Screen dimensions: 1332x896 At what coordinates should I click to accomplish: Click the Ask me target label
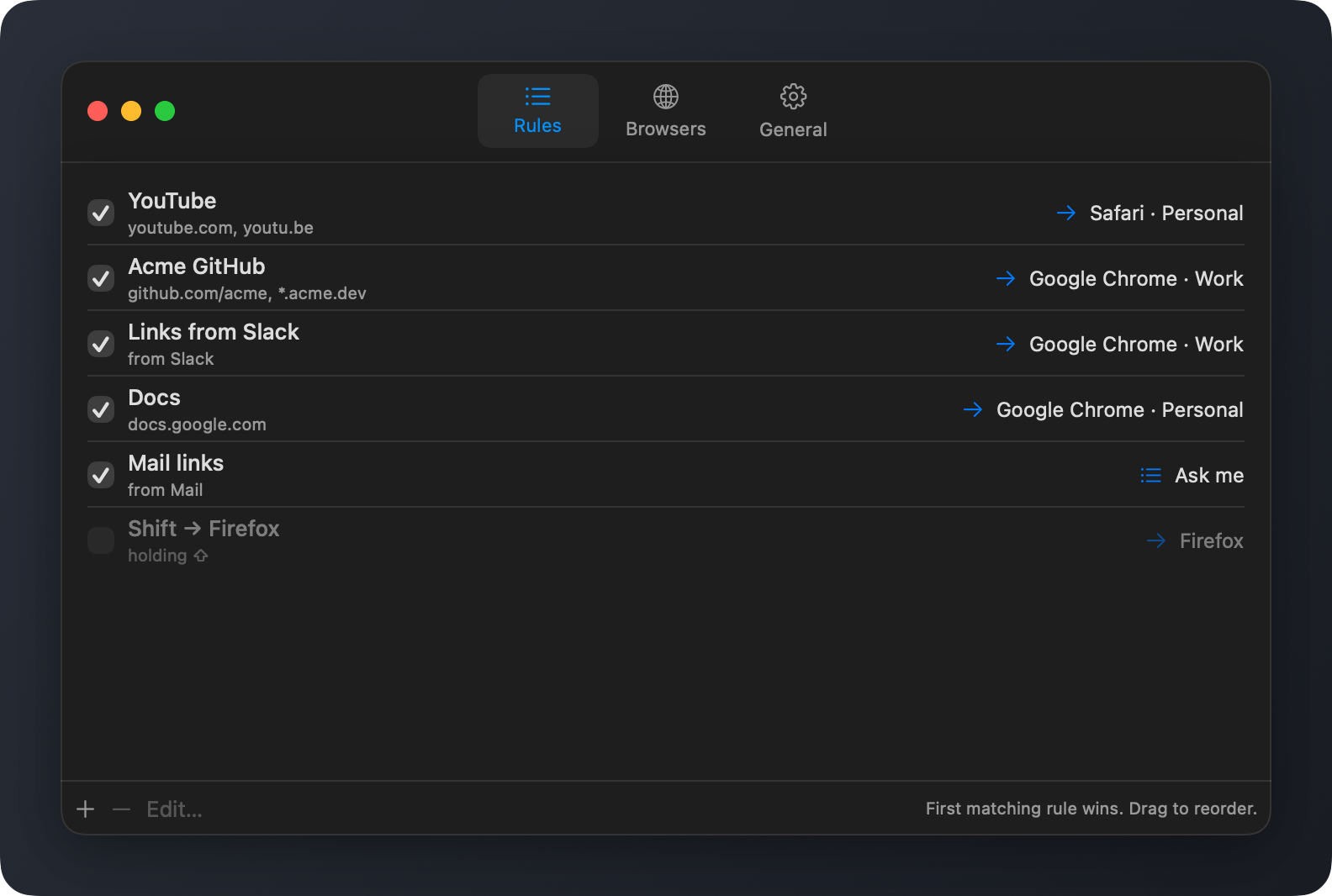(1209, 475)
